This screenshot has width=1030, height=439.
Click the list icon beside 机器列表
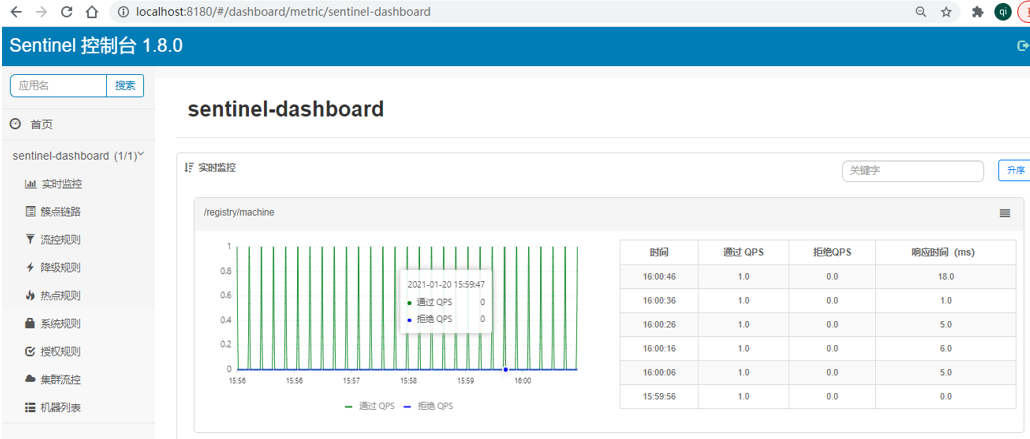30,407
